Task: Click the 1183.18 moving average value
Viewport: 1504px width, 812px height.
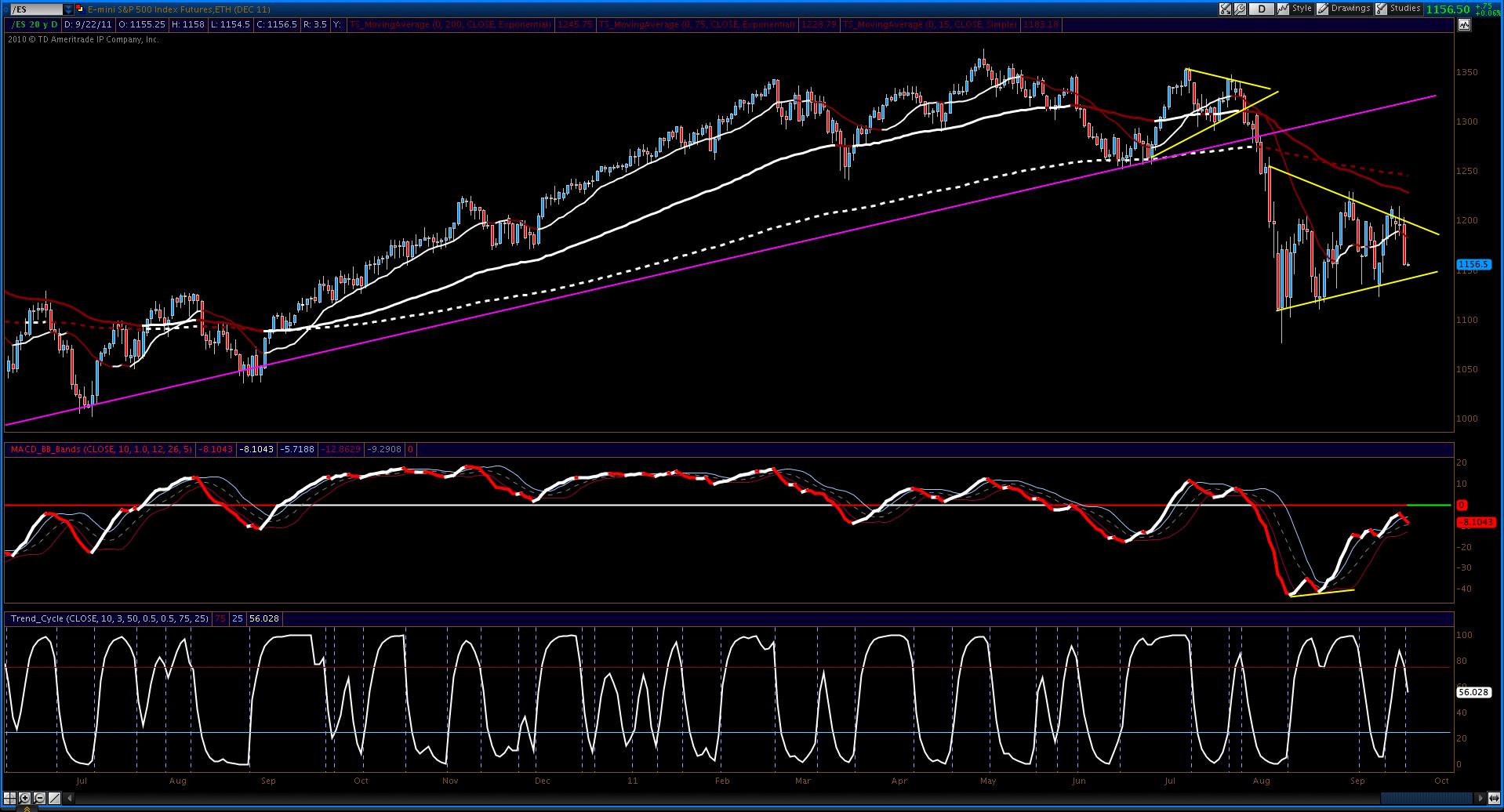Action: 1041,25
